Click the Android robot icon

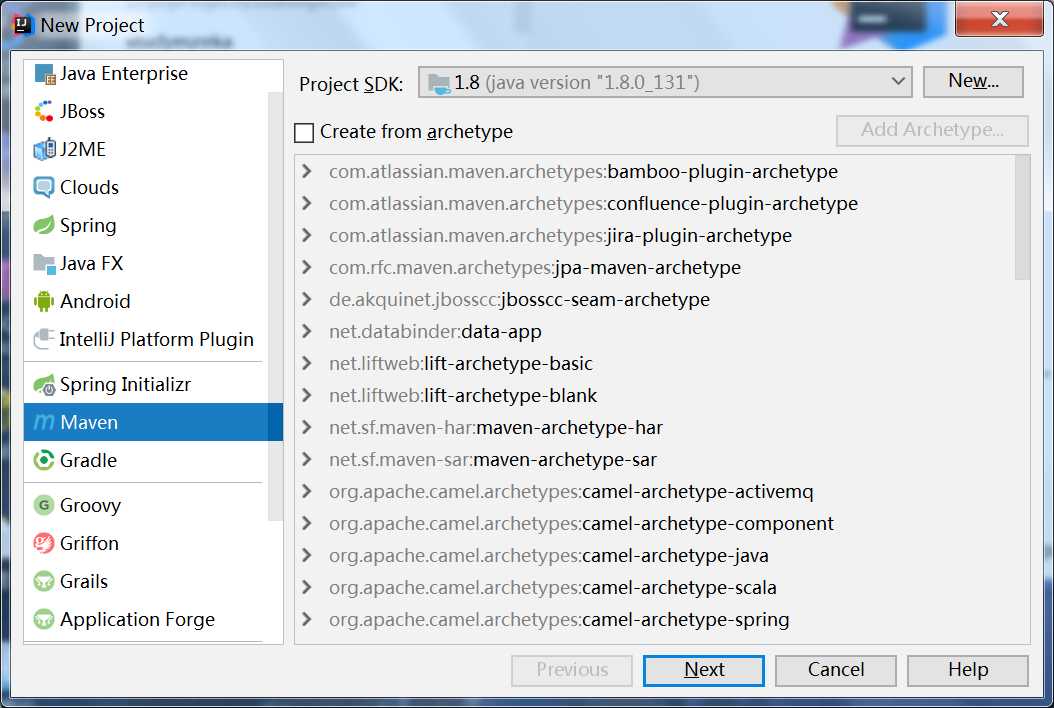click(x=44, y=301)
